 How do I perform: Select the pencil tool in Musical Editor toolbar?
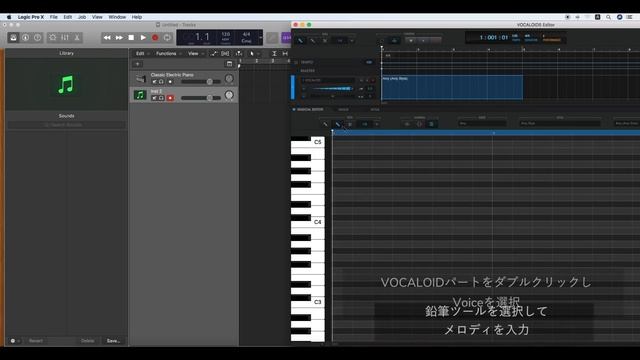tap(338, 124)
